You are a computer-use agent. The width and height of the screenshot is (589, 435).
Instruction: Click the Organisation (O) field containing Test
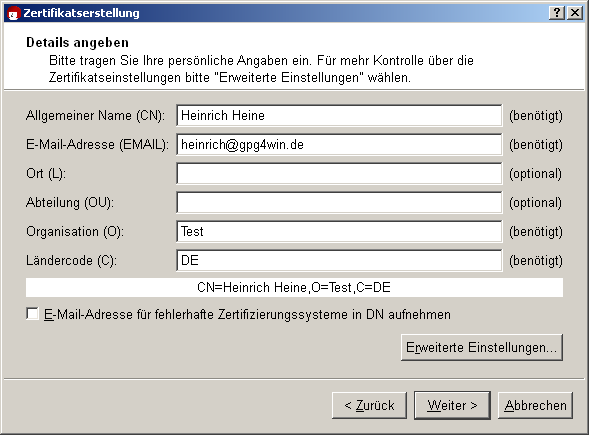[x=339, y=231]
